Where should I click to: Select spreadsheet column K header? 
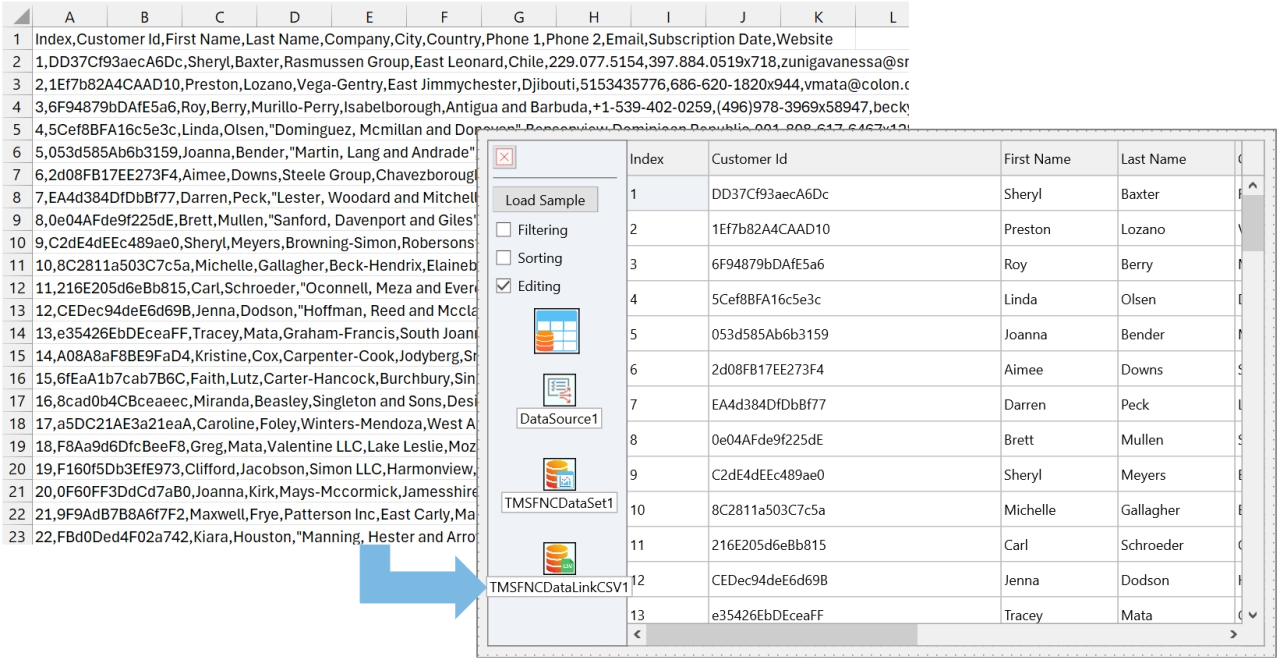(x=818, y=17)
